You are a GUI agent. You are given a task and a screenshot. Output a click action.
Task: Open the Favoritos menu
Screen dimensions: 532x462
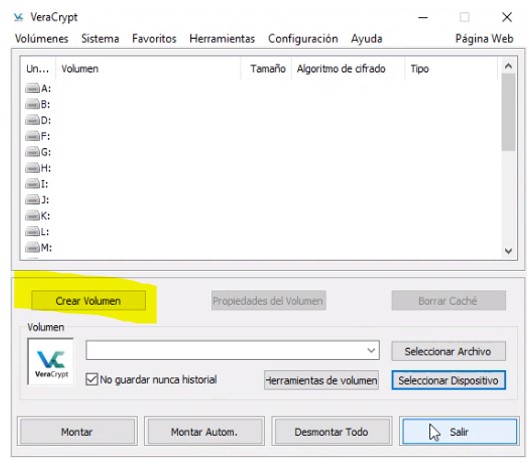tap(154, 39)
